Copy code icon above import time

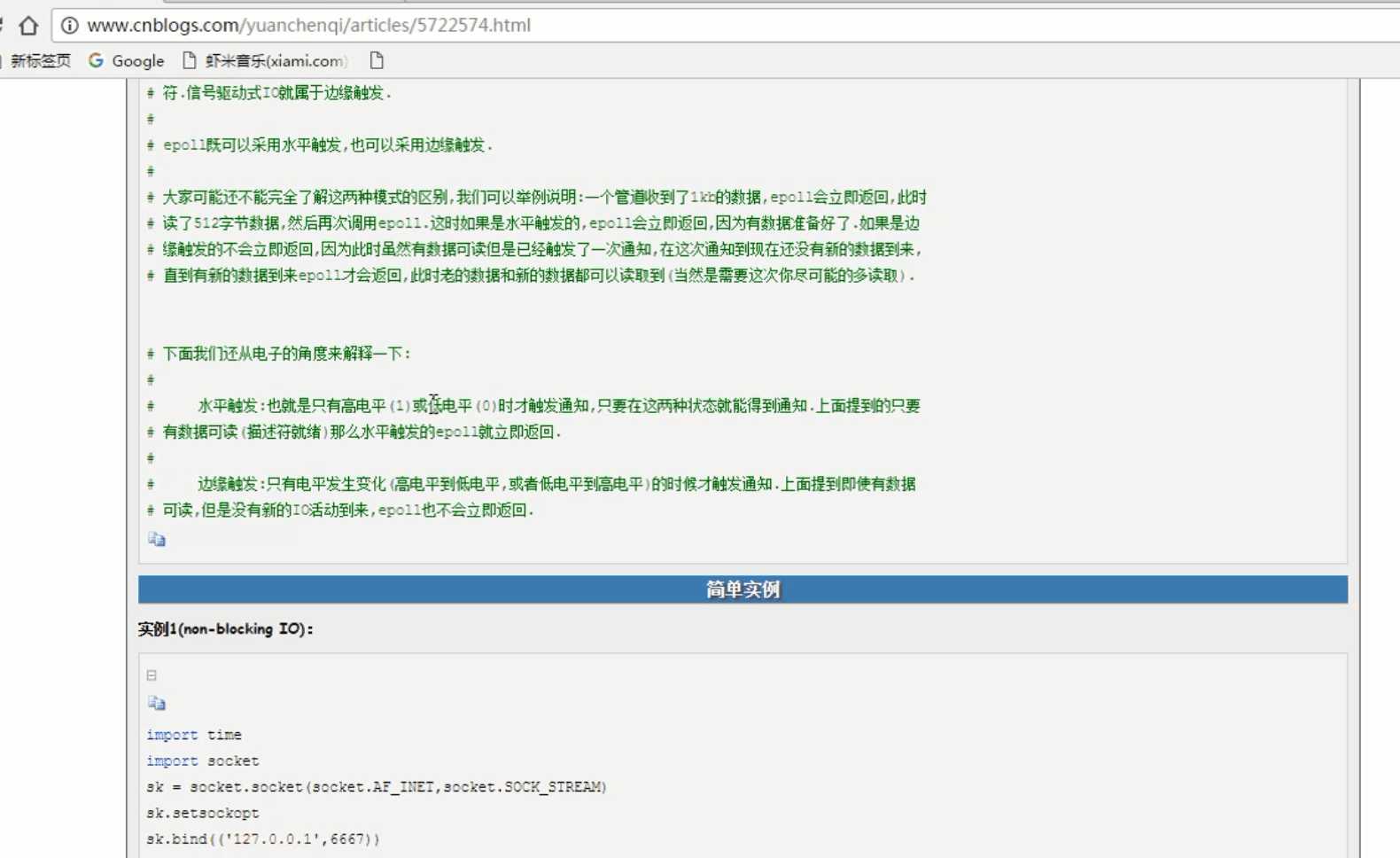[157, 703]
